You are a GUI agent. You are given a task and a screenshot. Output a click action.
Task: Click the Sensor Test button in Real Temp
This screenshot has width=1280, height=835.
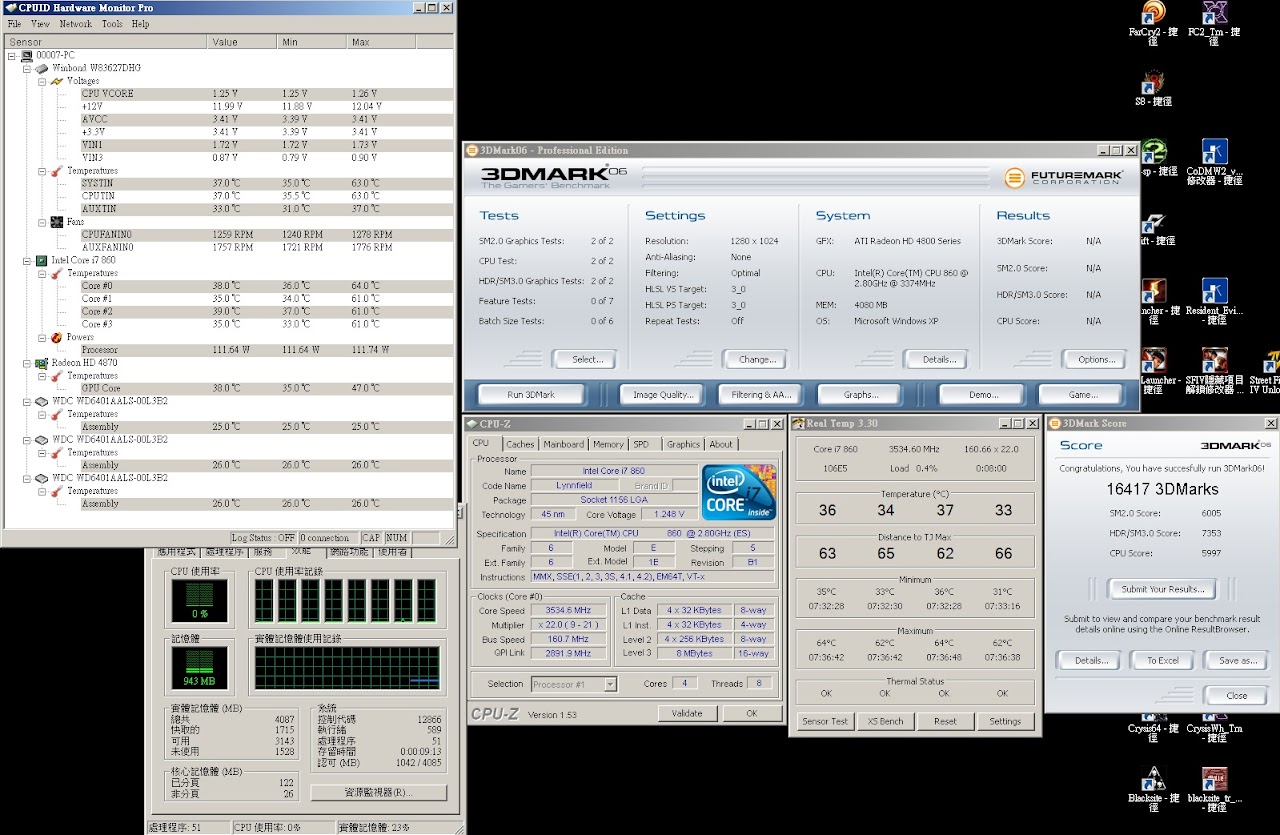coord(825,721)
